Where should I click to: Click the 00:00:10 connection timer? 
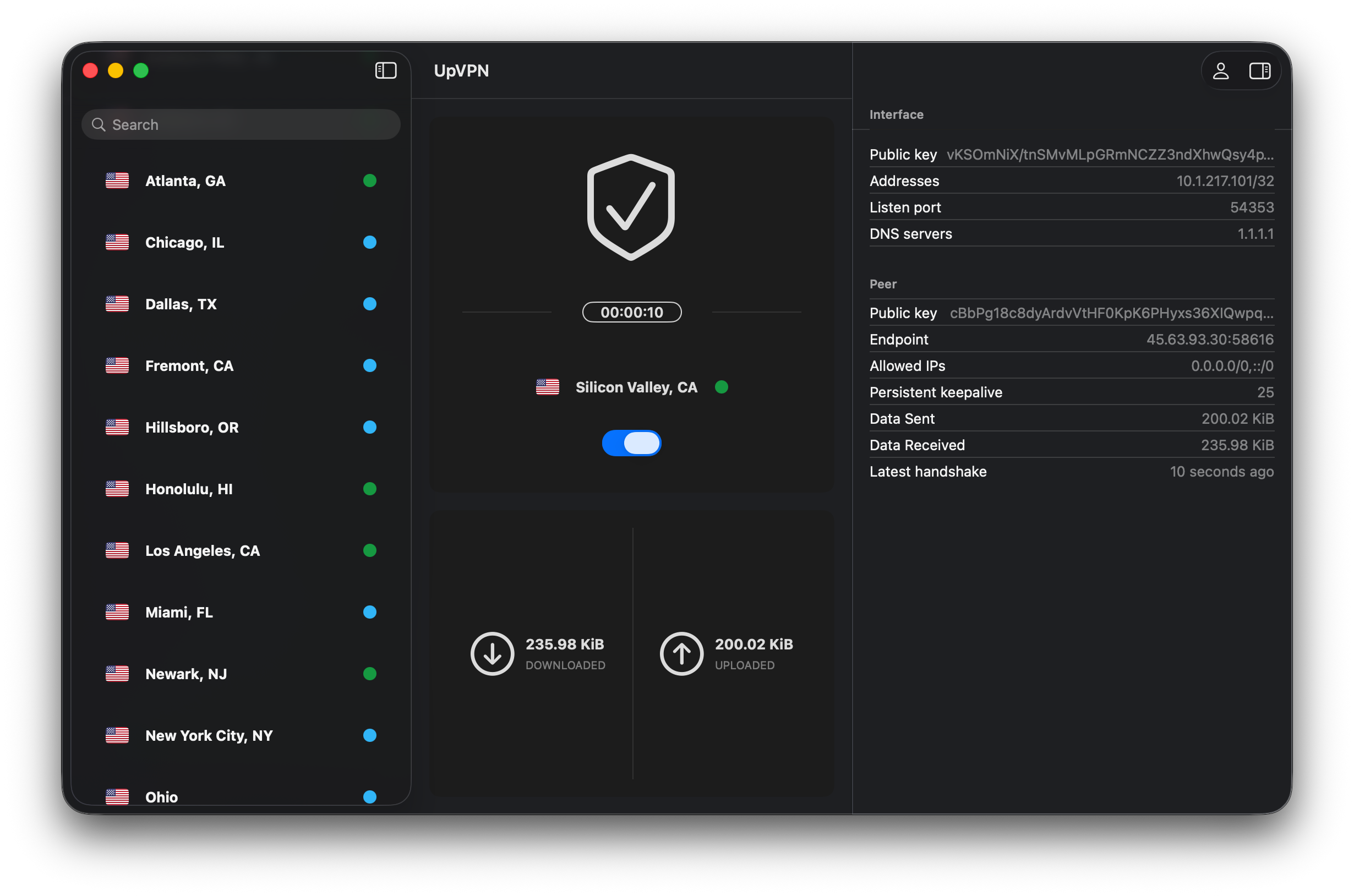click(631, 313)
